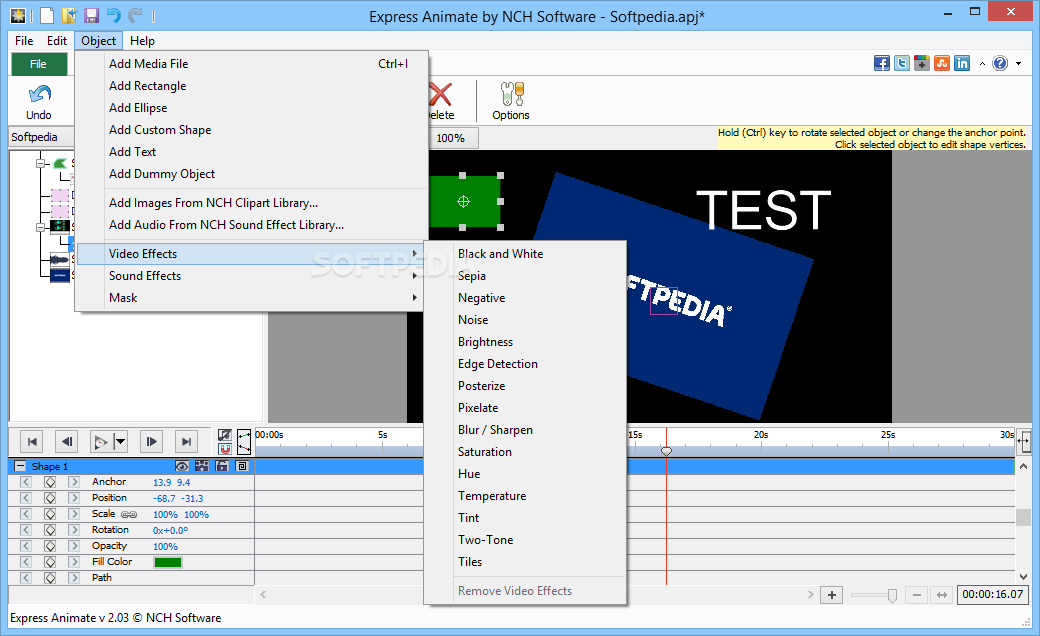Go to previous Scale keyframe arrow
This screenshot has height=636, width=1040.
(x=25, y=514)
